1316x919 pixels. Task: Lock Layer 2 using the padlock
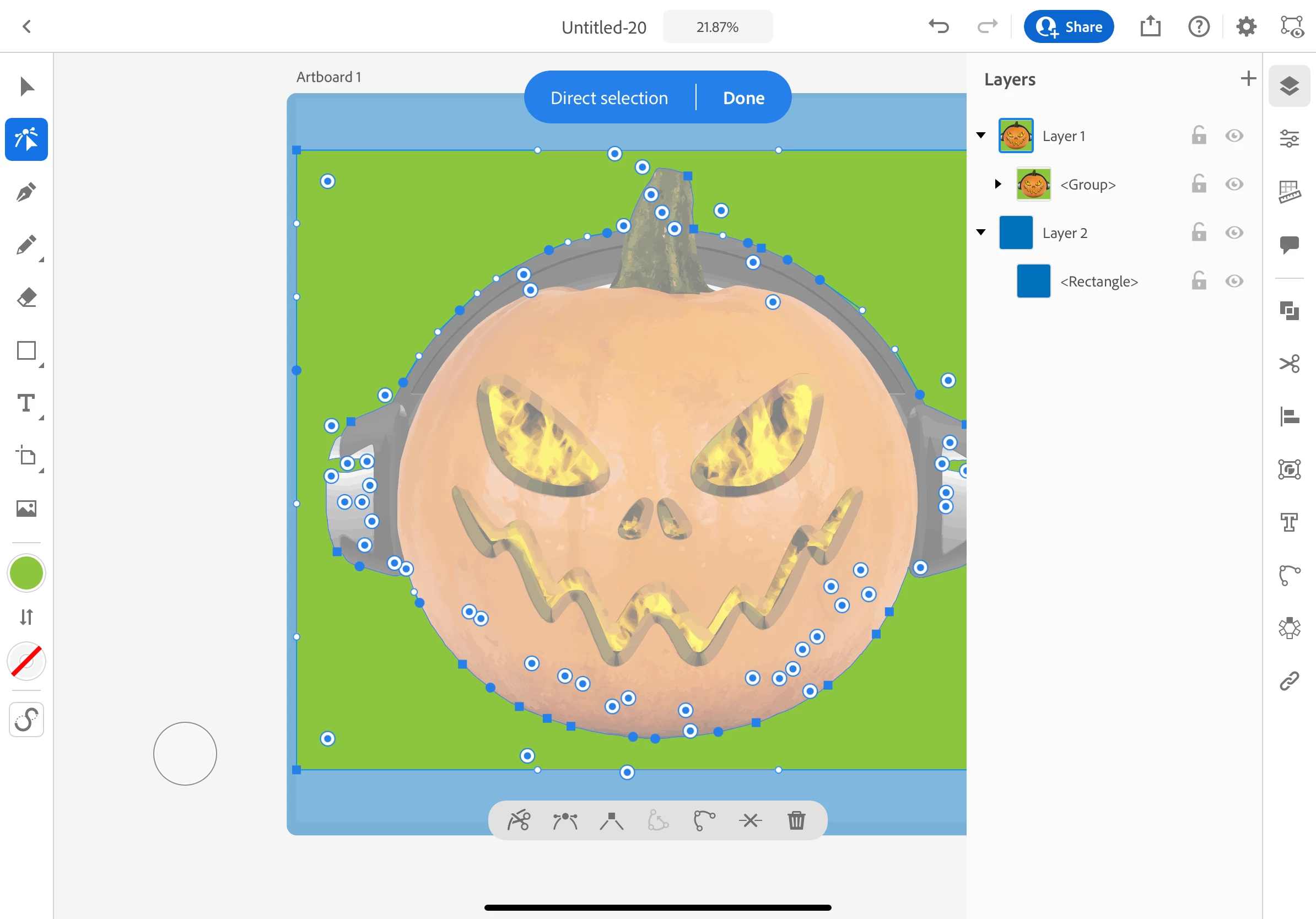[x=1199, y=233]
